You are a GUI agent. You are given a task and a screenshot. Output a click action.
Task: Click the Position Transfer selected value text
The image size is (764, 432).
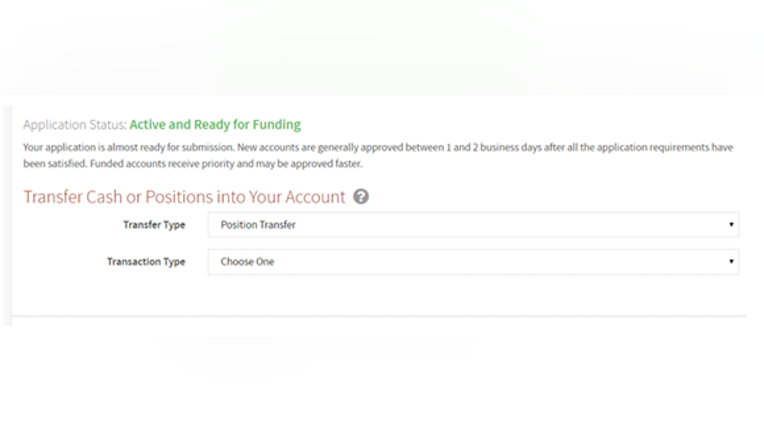coord(258,225)
